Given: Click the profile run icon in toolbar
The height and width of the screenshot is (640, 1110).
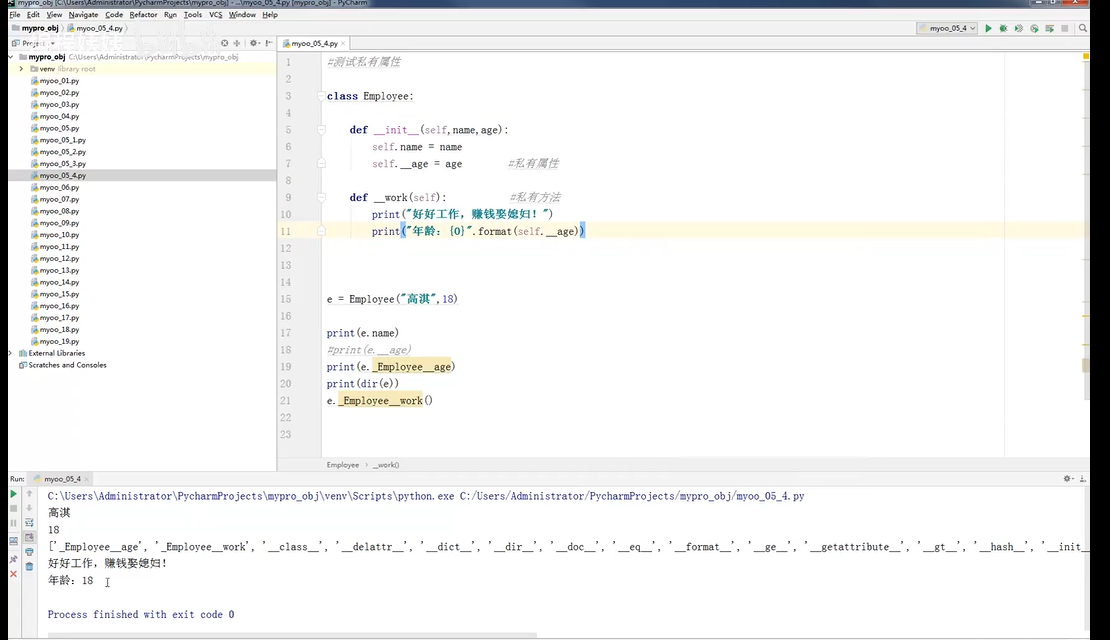Looking at the screenshot, I should coord(1034,28).
